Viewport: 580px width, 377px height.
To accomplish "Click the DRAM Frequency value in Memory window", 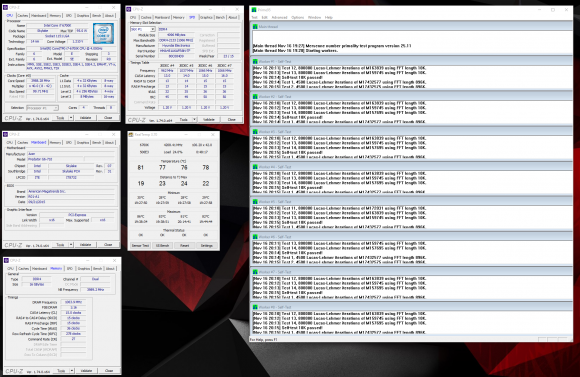I will click(x=73, y=302).
